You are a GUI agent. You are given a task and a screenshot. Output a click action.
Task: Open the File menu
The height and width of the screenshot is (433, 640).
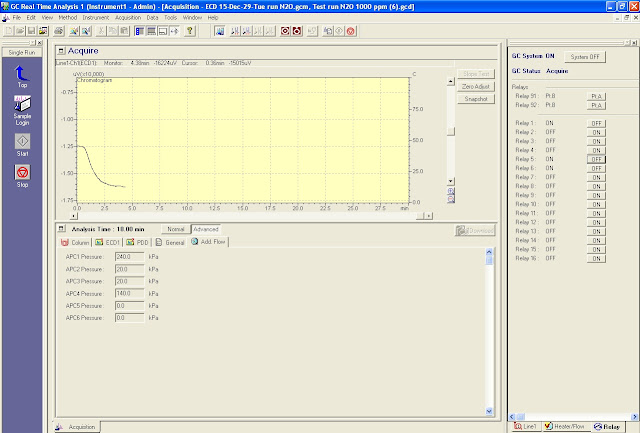[x=17, y=18]
